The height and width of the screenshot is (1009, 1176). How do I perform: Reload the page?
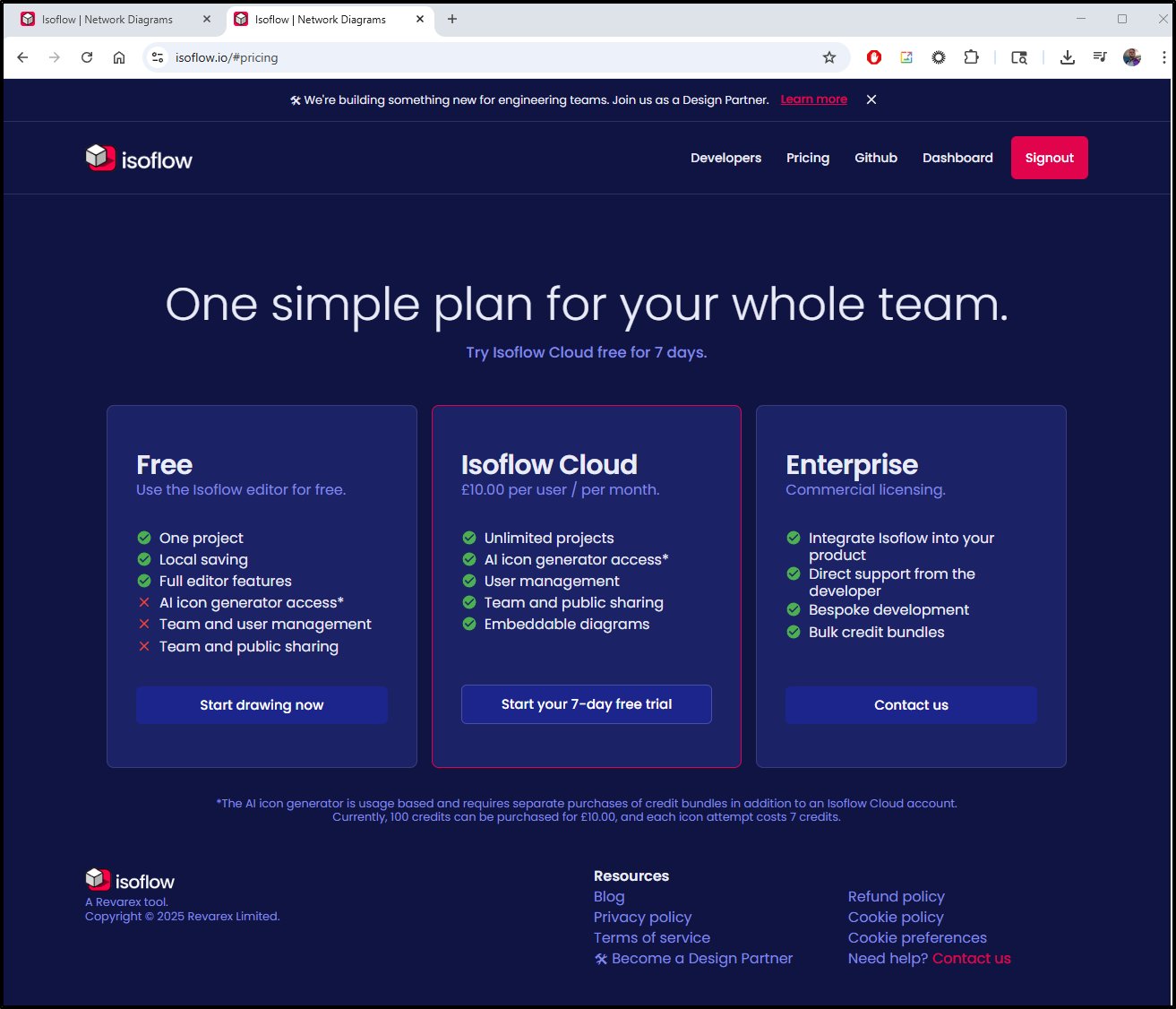87,57
